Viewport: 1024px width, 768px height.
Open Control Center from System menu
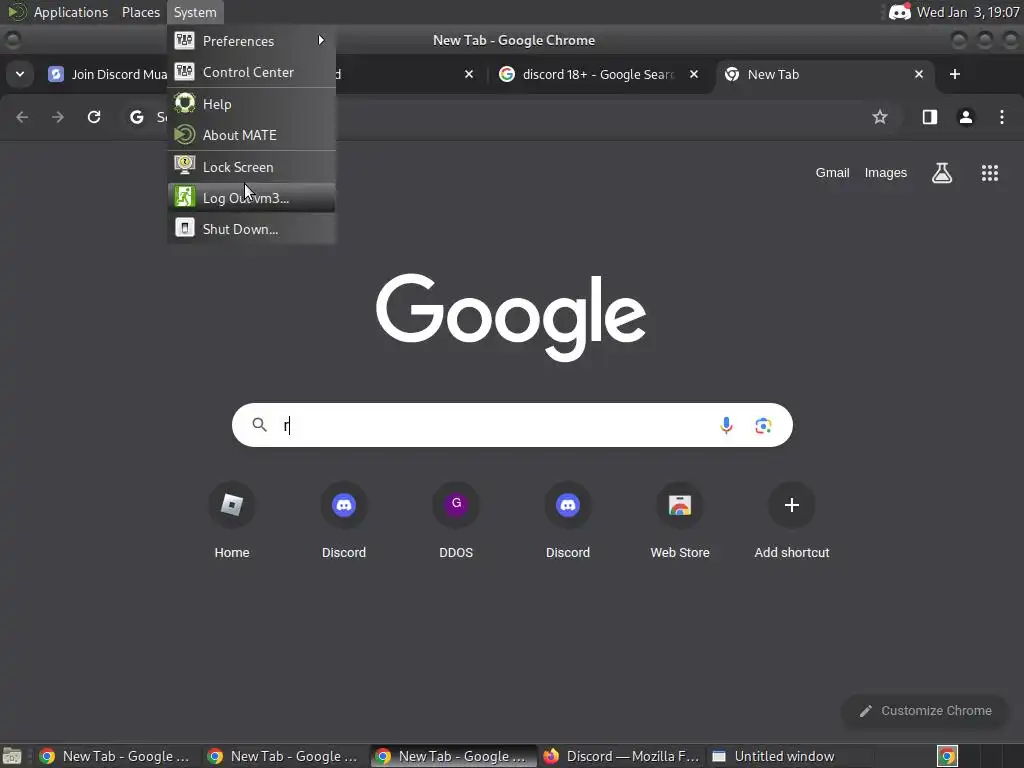coord(251,72)
